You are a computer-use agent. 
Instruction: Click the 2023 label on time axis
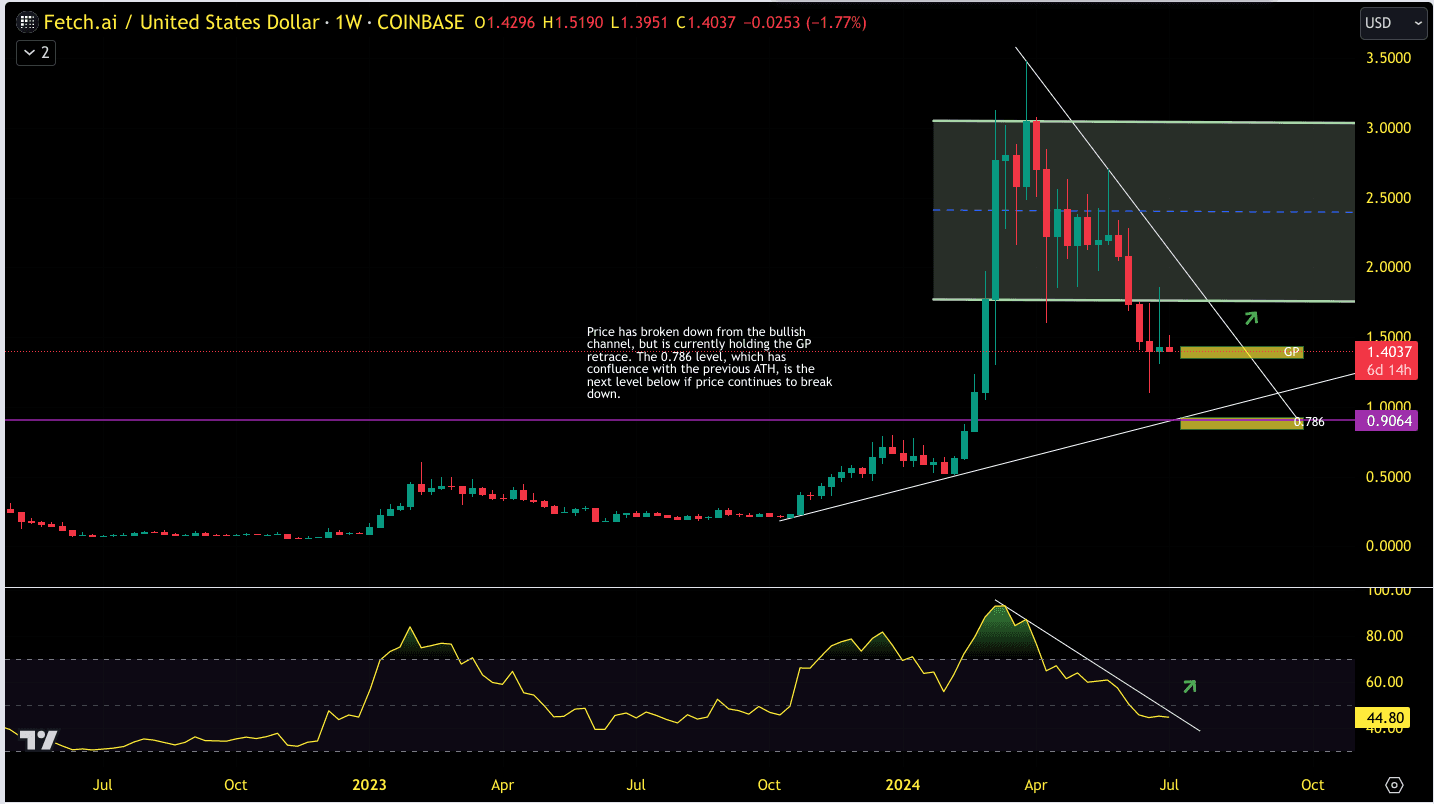tap(368, 785)
